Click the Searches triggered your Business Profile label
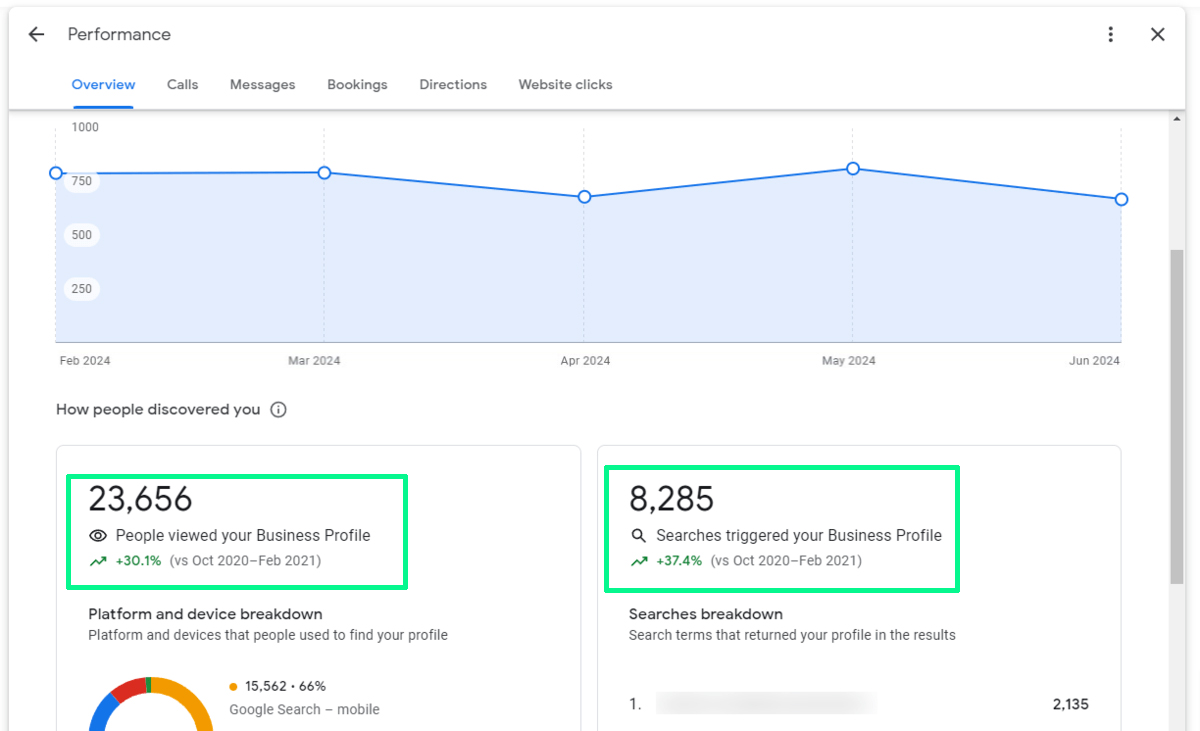Screen dimensions: 1200x731 (x=799, y=536)
